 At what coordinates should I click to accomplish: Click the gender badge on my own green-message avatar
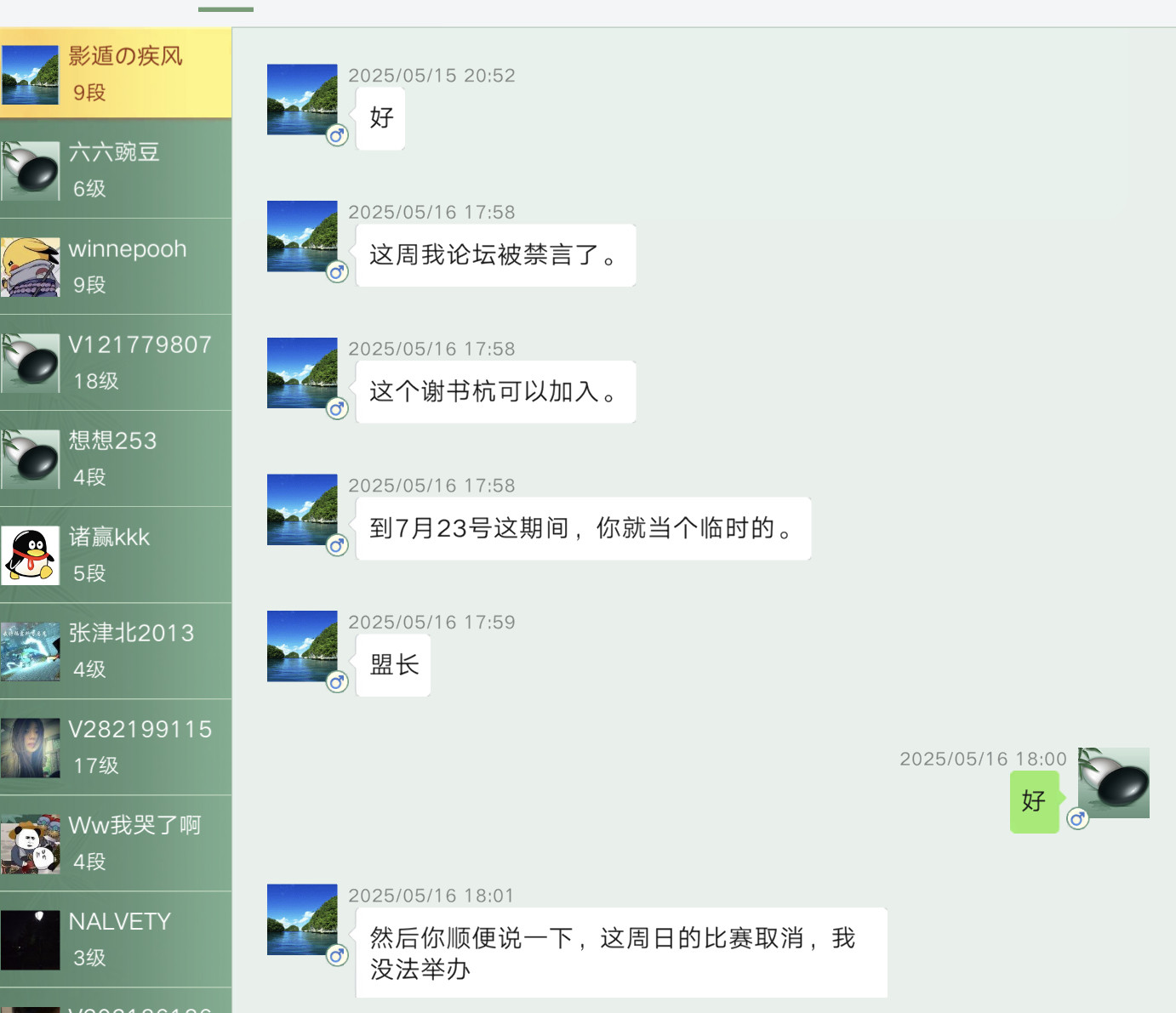pos(1078,818)
